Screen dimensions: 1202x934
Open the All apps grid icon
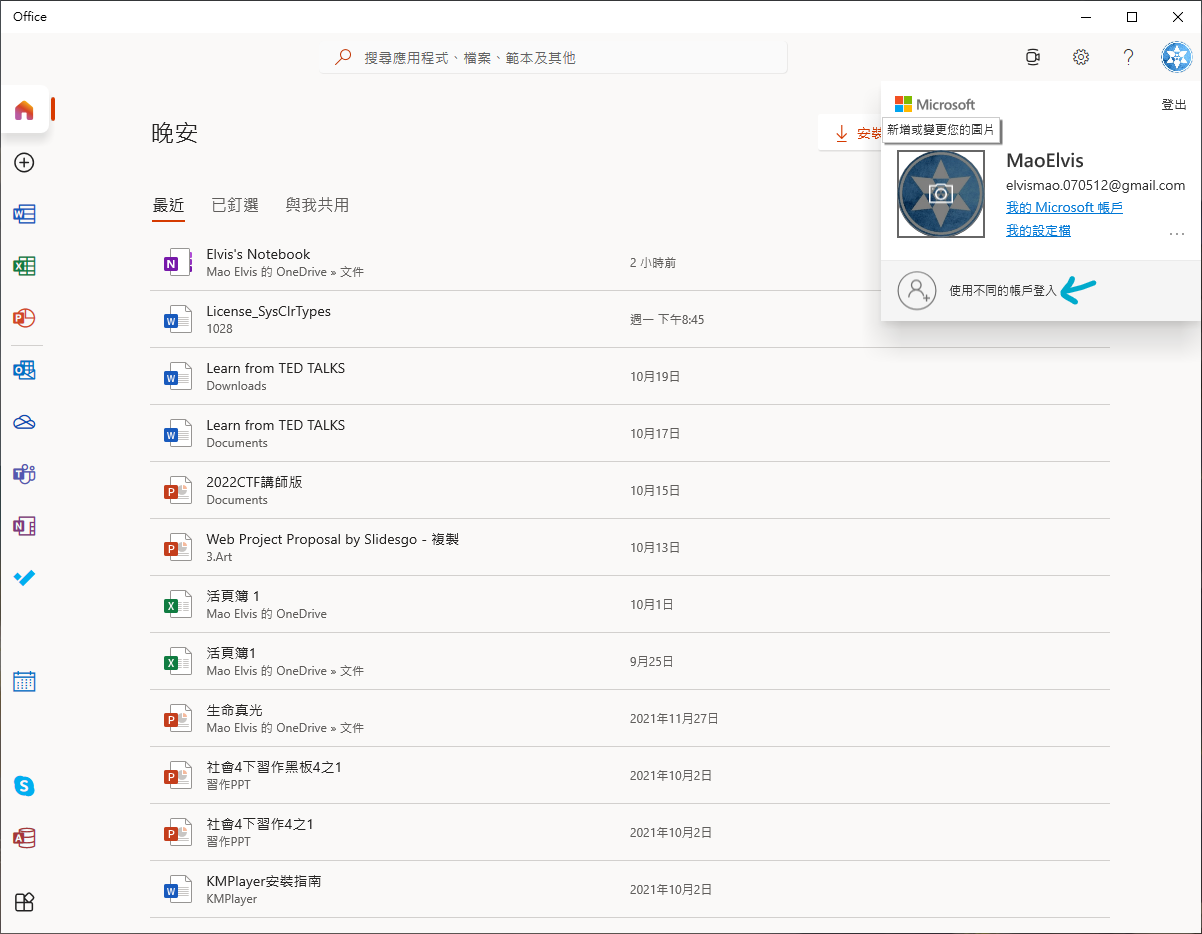click(24, 902)
